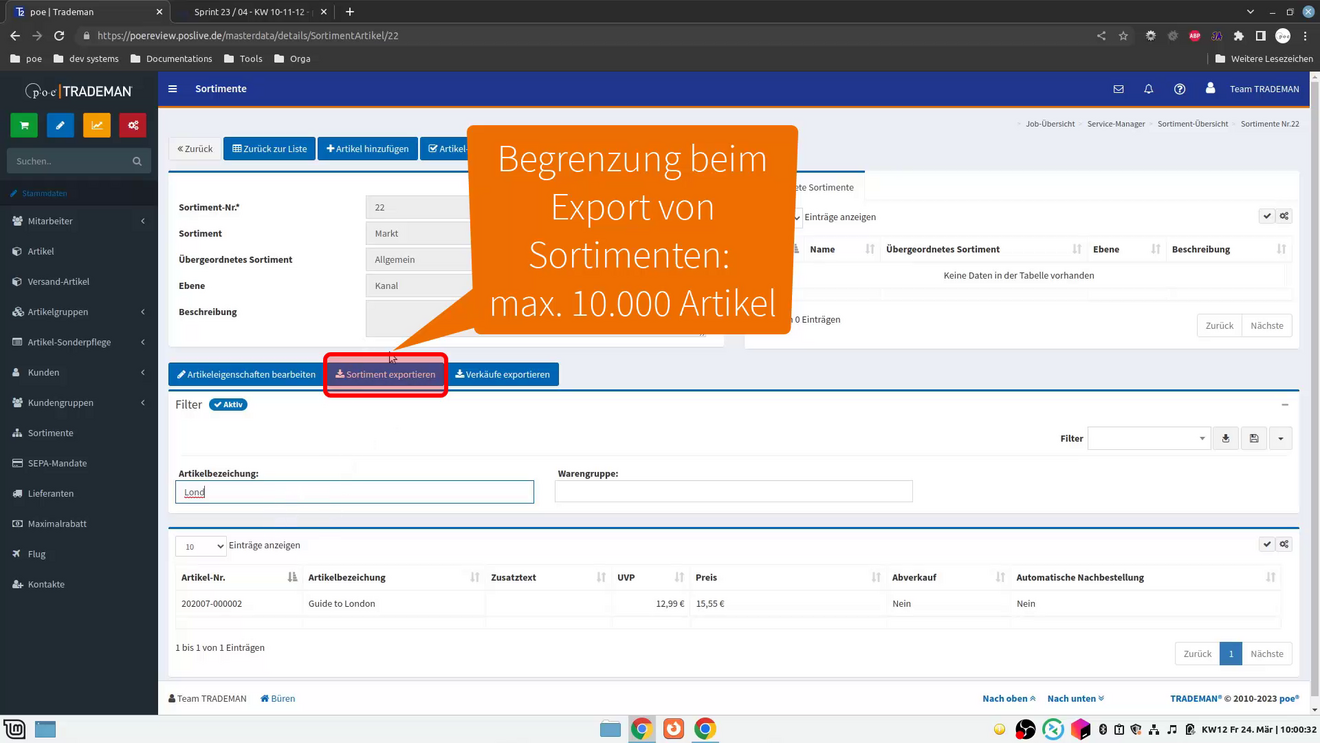Open Lieferanten in the sidebar

(x=78, y=493)
